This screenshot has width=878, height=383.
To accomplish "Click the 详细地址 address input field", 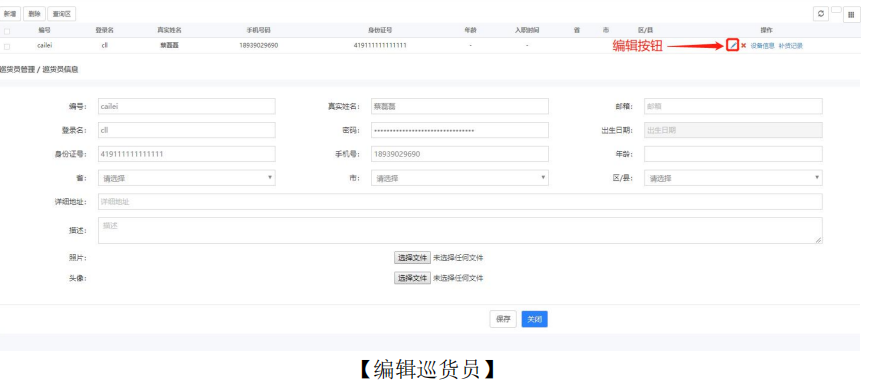I will tap(460, 202).
